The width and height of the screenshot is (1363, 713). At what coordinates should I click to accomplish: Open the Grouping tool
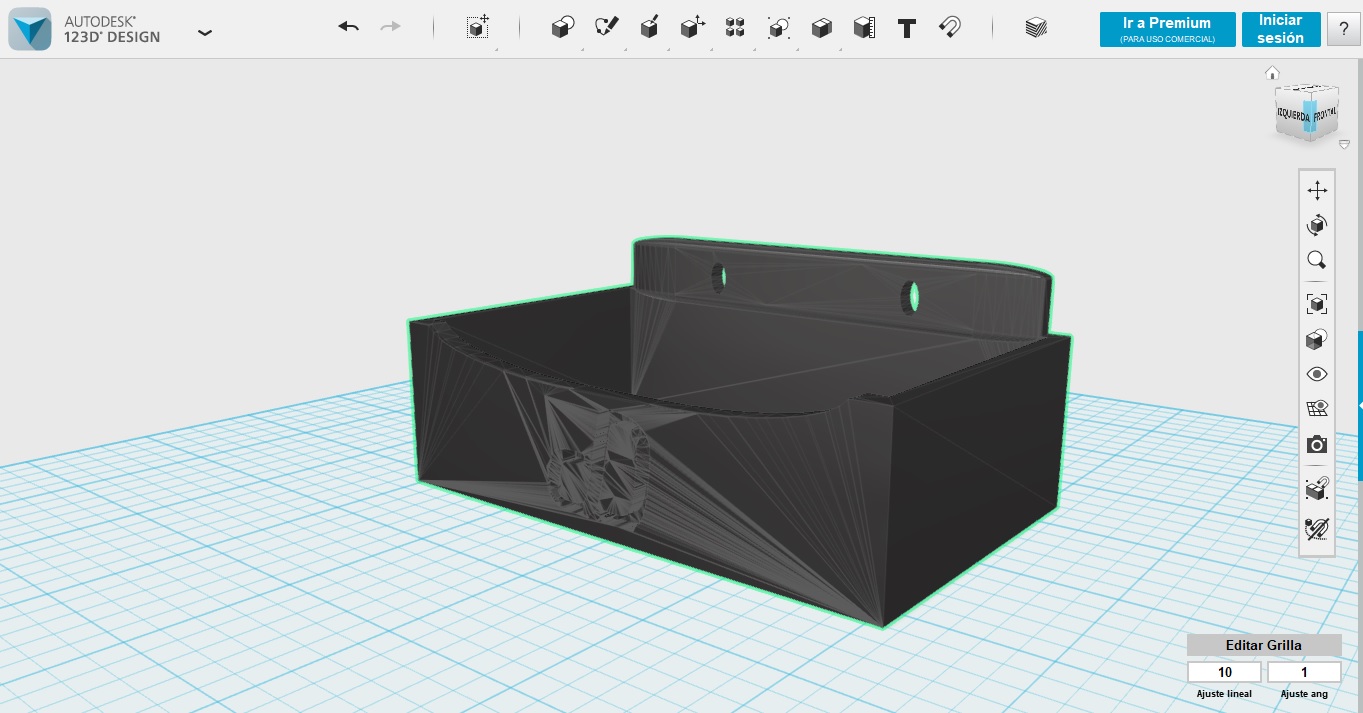click(779, 28)
